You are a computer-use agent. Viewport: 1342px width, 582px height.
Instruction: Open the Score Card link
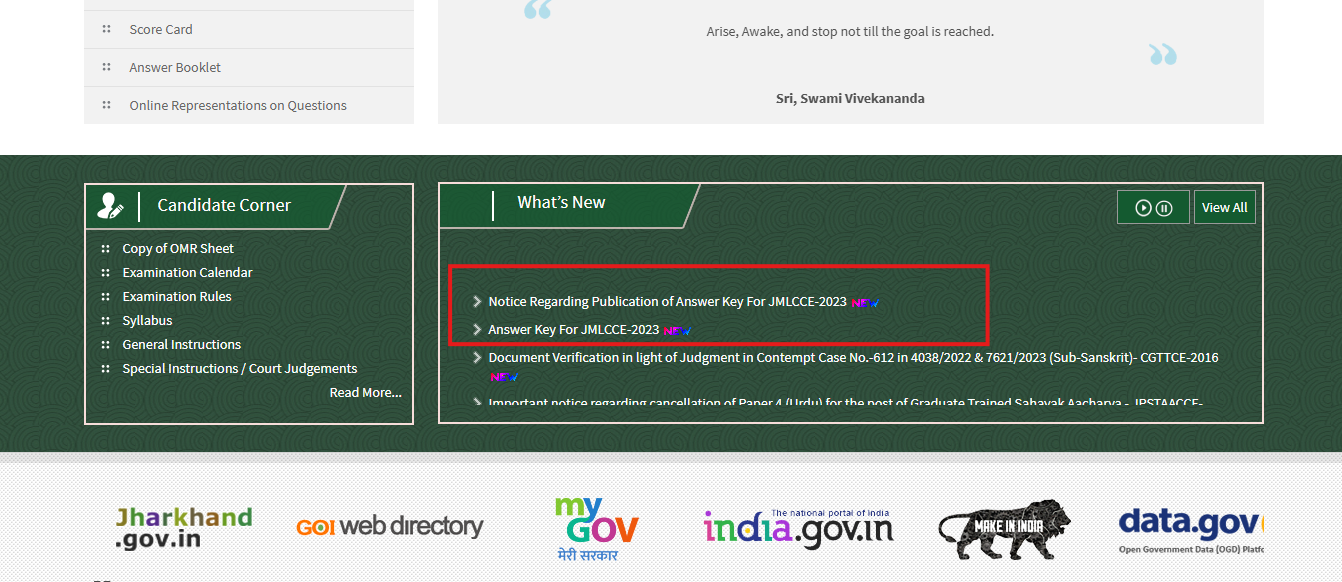(160, 29)
